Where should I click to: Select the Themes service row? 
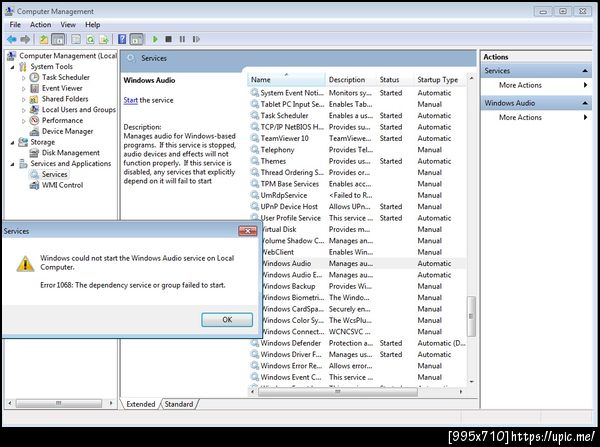click(358, 161)
